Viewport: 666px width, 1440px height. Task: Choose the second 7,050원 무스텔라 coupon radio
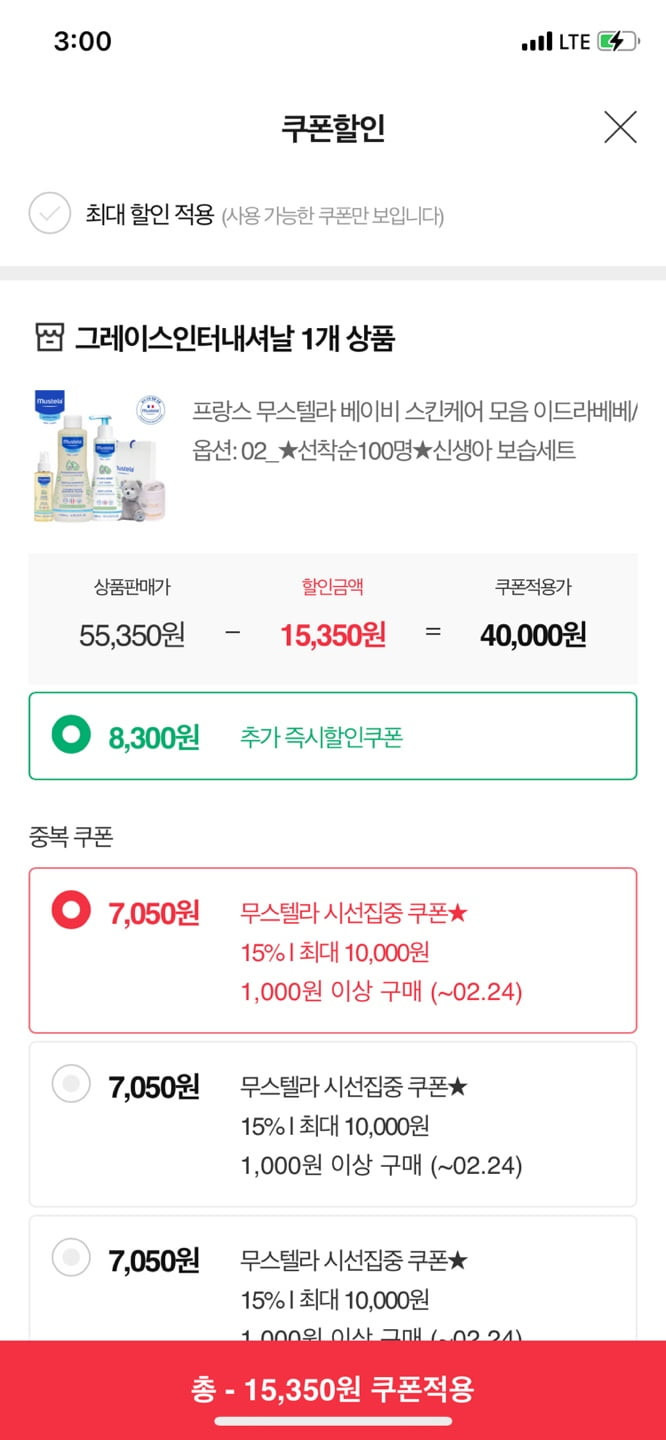coord(71,1084)
